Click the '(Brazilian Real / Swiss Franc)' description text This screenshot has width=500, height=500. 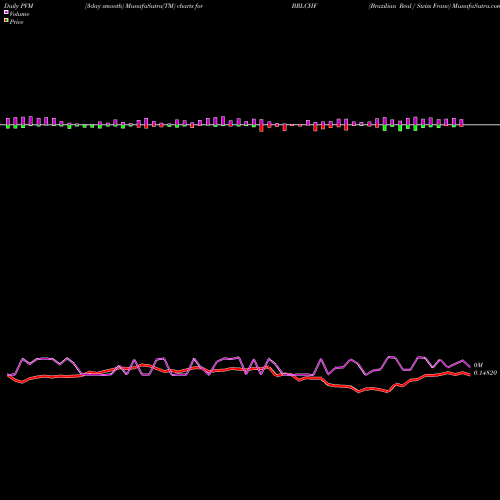click(410, 6)
